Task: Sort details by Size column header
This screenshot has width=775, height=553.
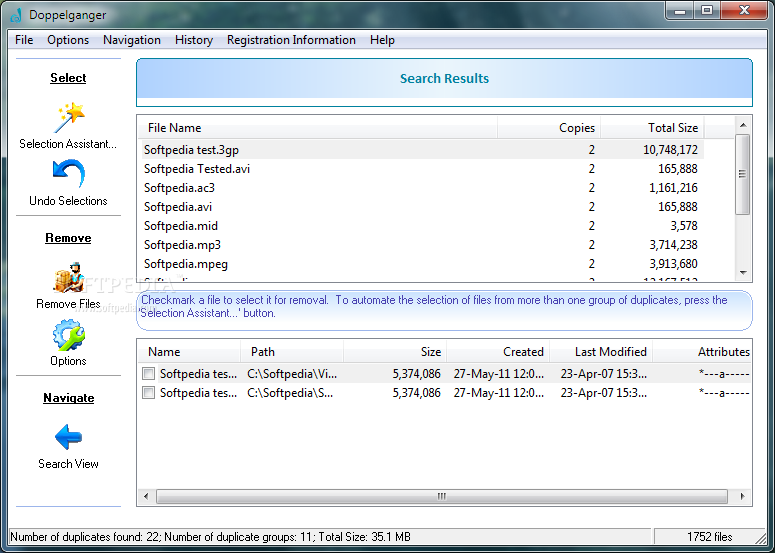Action: tap(395, 352)
